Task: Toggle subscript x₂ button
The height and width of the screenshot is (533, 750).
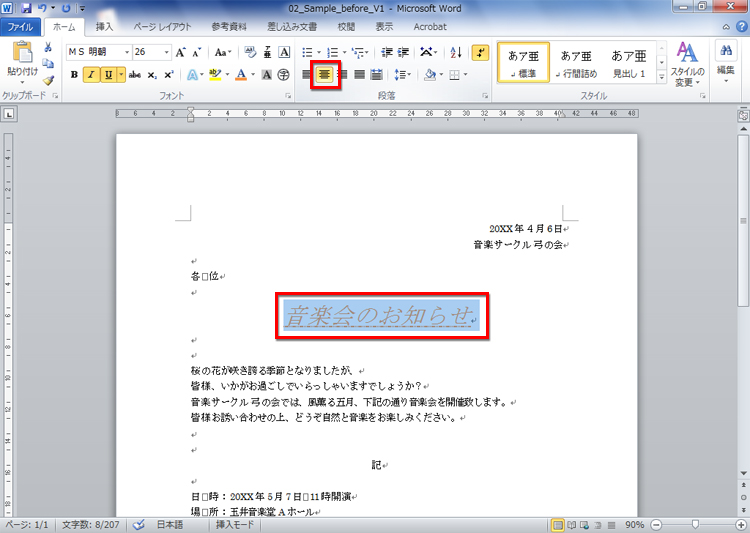Action: (152, 75)
